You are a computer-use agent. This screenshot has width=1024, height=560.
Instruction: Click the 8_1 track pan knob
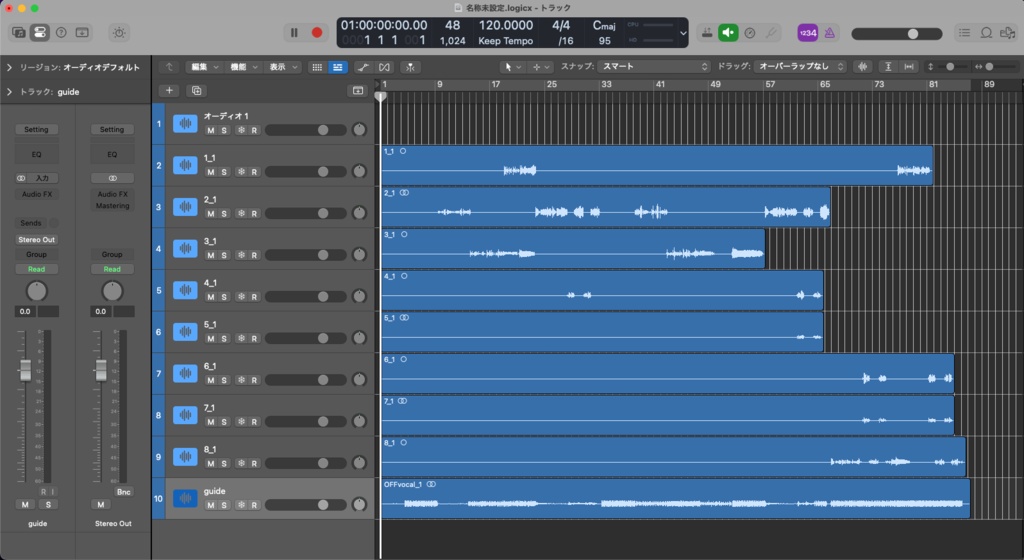click(x=359, y=463)
